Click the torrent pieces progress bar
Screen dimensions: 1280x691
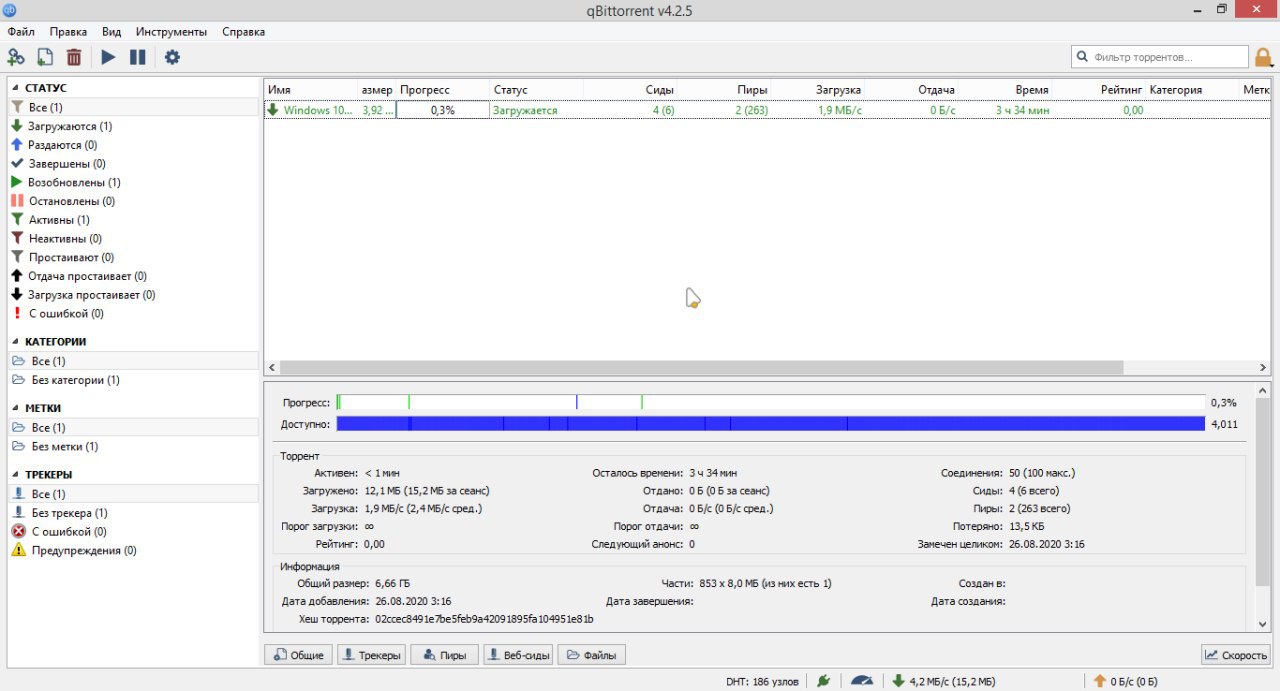(771, 402)
